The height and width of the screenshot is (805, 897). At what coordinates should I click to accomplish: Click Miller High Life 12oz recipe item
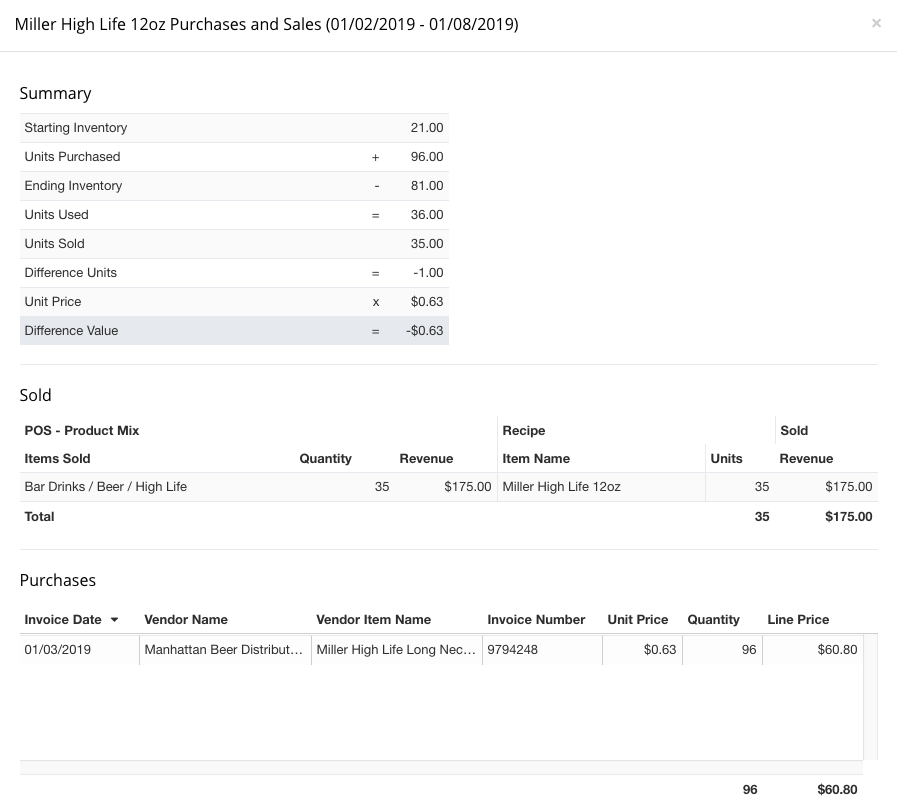(561, 487)
